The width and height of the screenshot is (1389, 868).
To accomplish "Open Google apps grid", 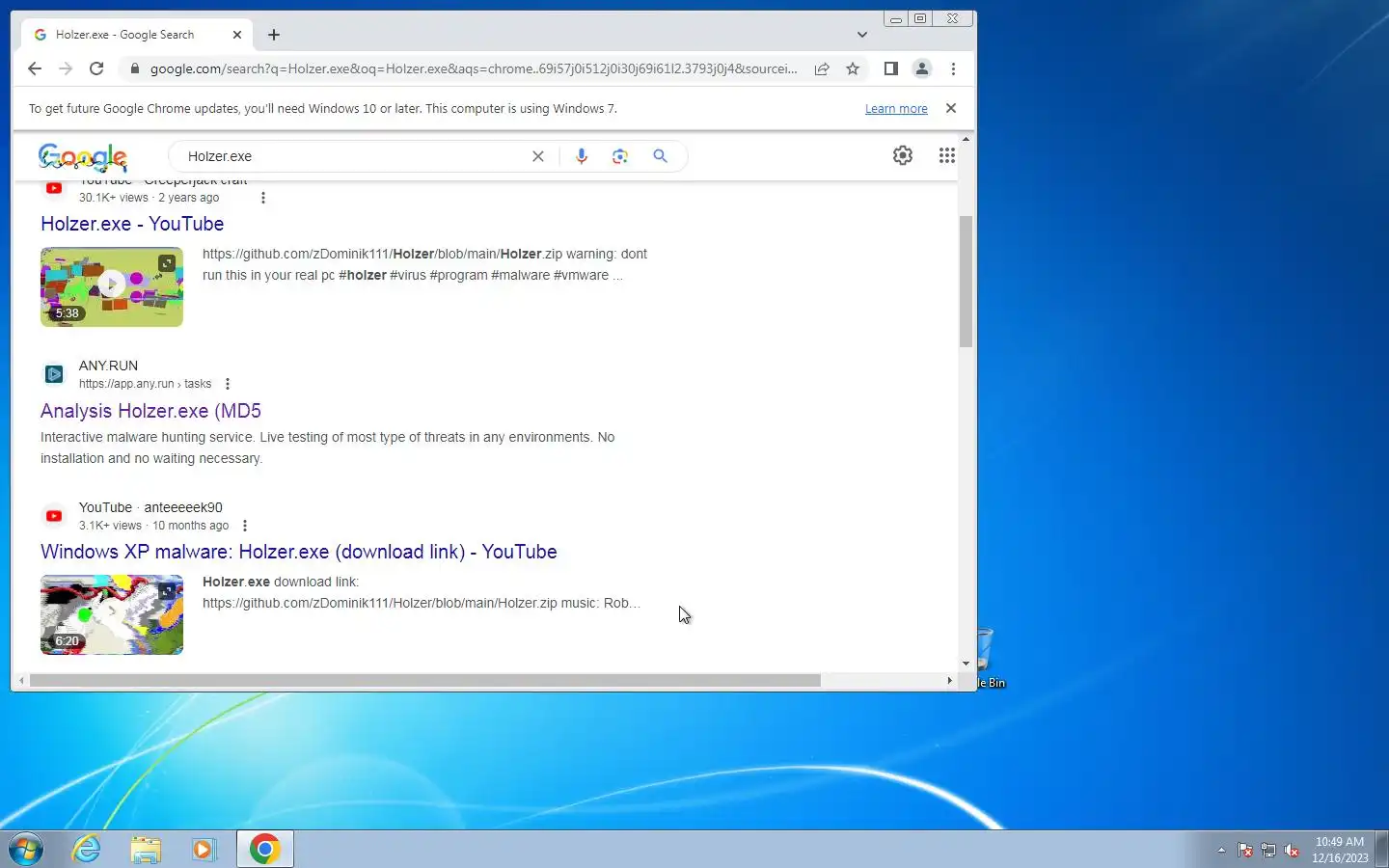I will pos(947,155).
